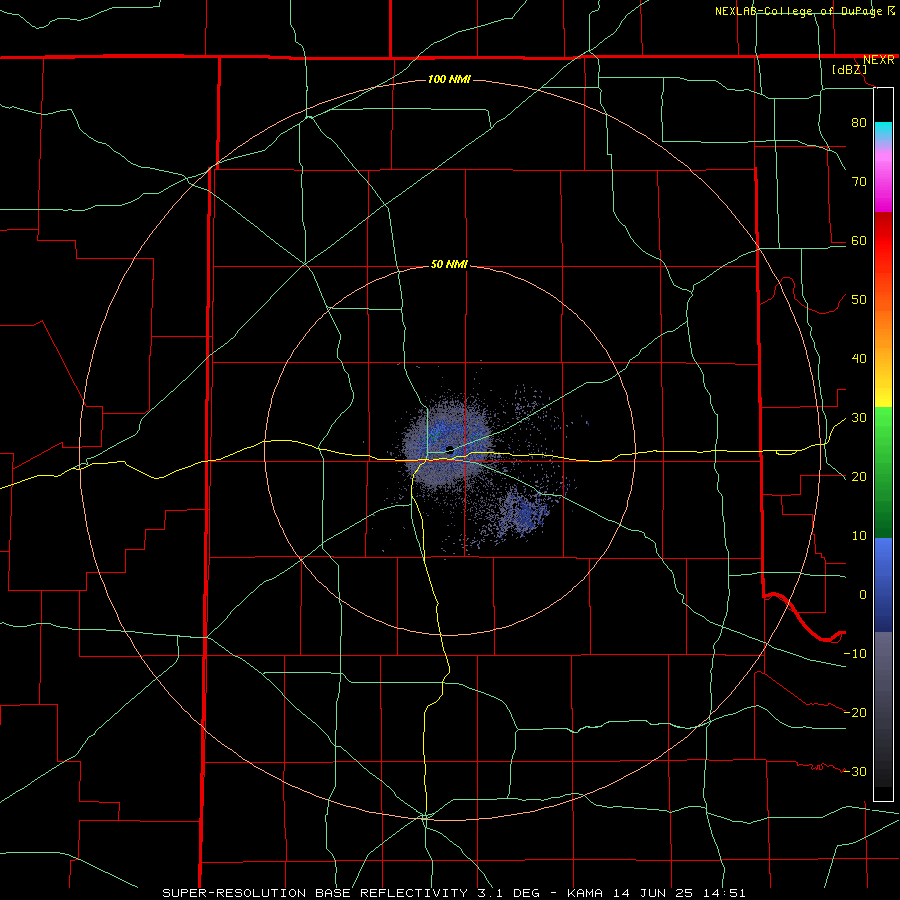Click the "NEXR" label above the color scale
The image size is (900, 900).
click(x=878, y=60)
